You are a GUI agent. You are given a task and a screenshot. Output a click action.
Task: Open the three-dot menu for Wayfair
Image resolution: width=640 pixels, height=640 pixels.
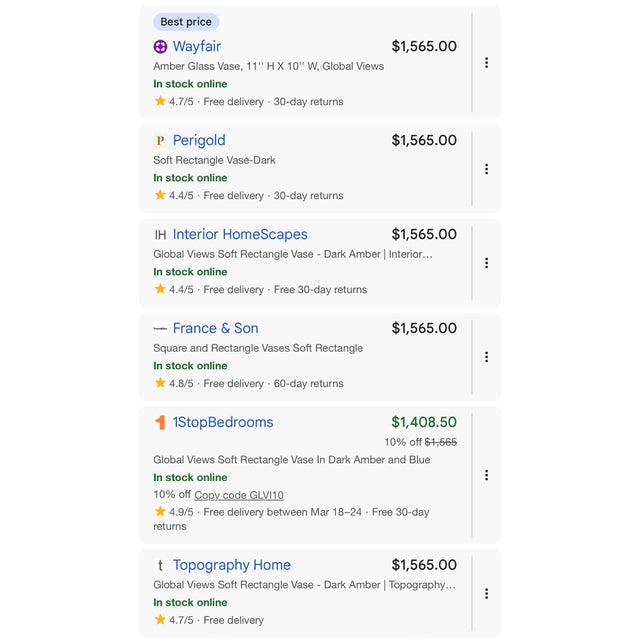coord(486,63)
